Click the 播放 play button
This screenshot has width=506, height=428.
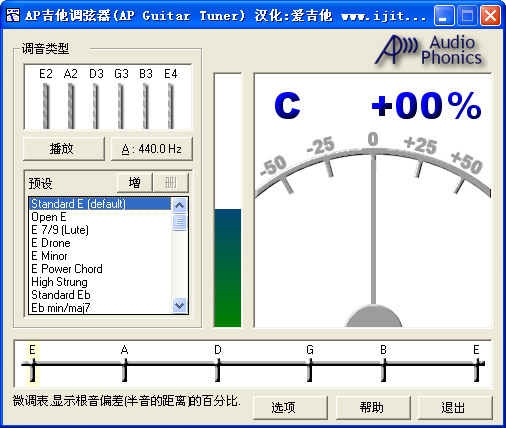pyautogui.click(x=64, y=149)
